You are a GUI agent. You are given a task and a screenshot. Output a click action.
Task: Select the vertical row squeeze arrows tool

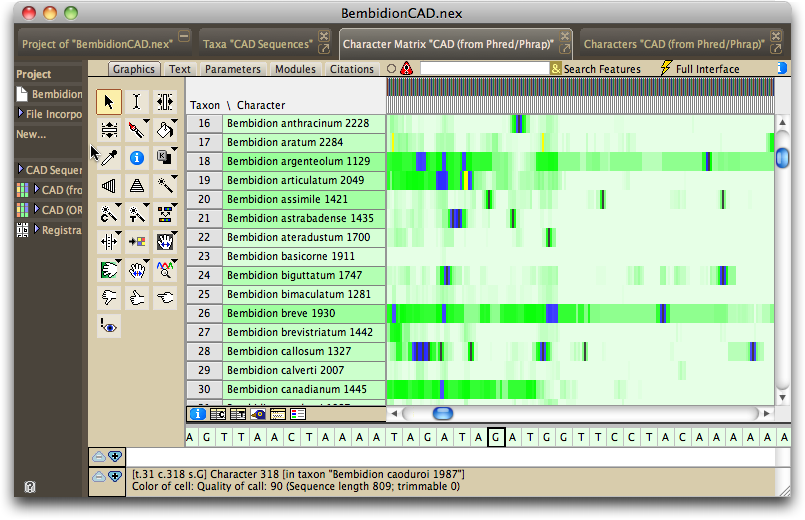click(x=109, y=130)
